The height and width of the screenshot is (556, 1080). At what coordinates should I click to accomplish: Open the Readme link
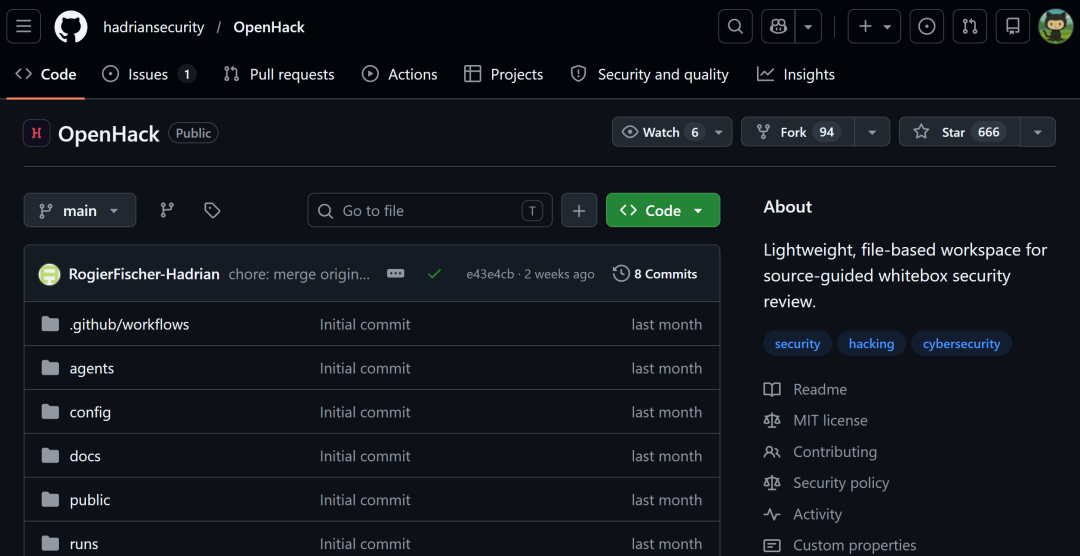pyautogui.click(x=805, y=389)
